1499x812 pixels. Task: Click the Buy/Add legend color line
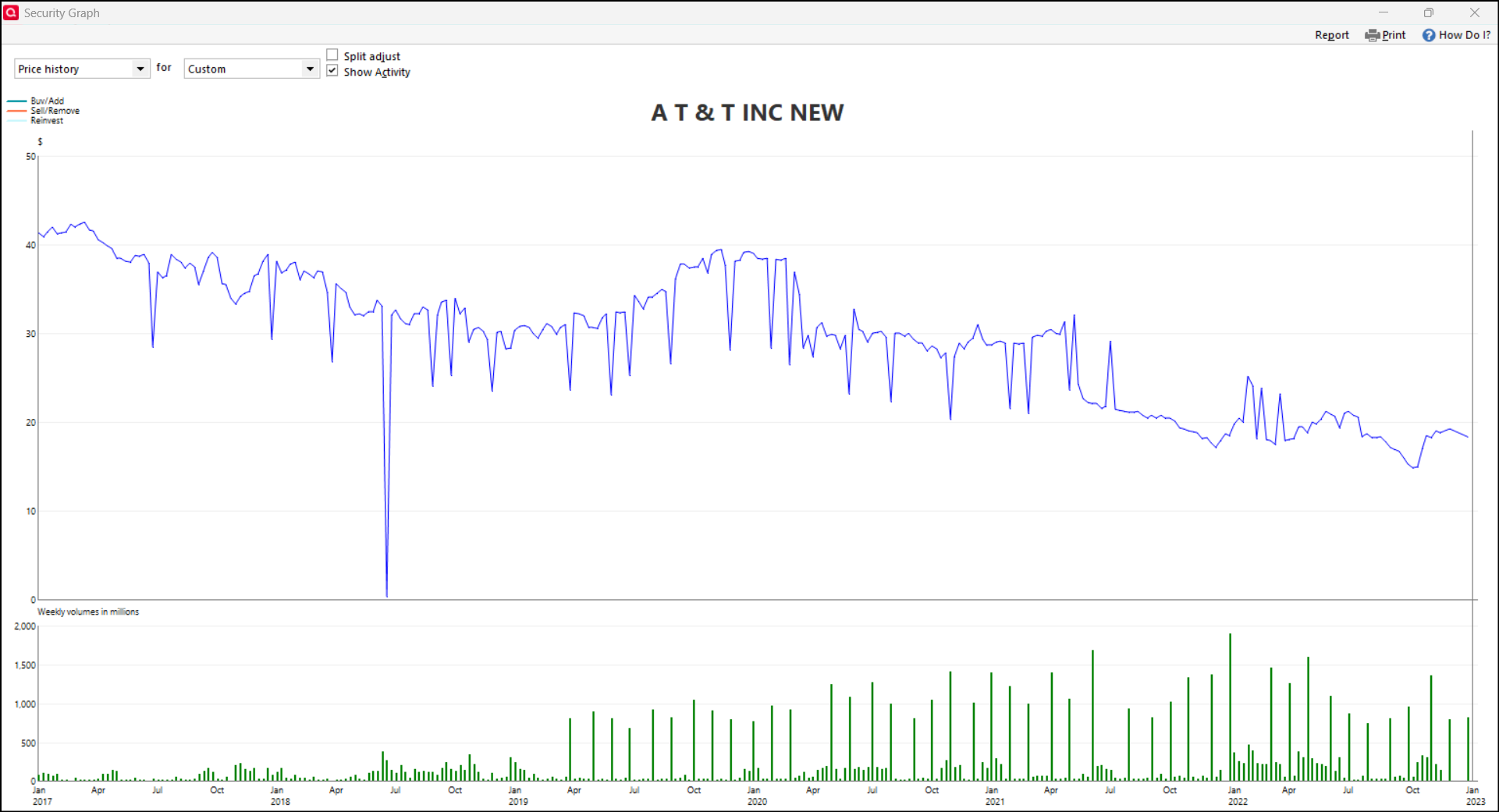17,101
